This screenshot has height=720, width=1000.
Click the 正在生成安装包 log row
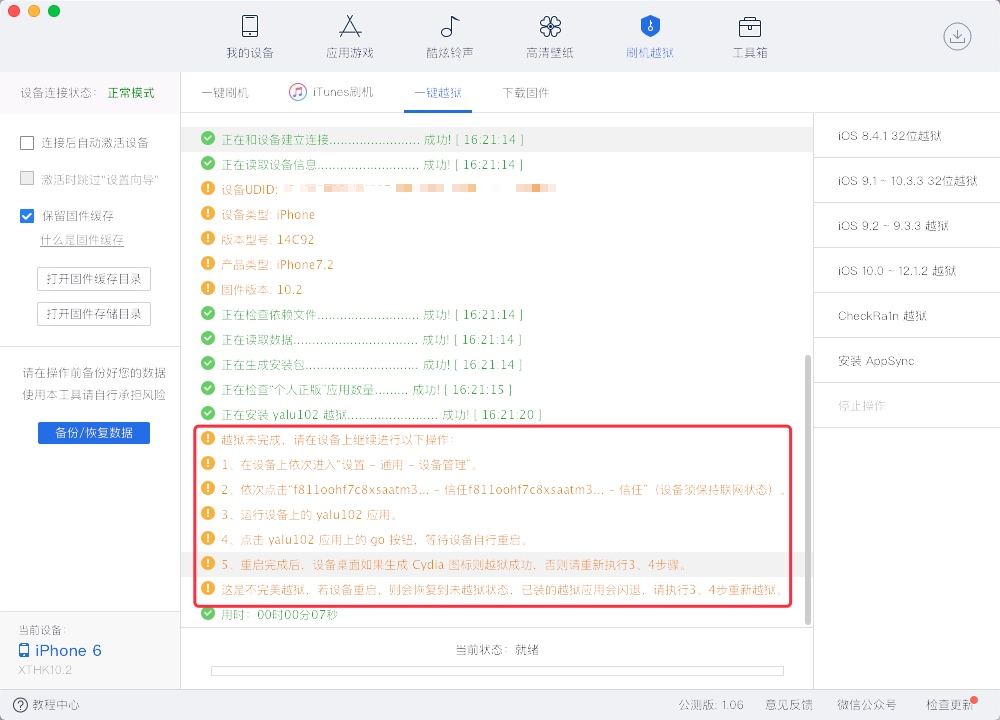(497, 364)
